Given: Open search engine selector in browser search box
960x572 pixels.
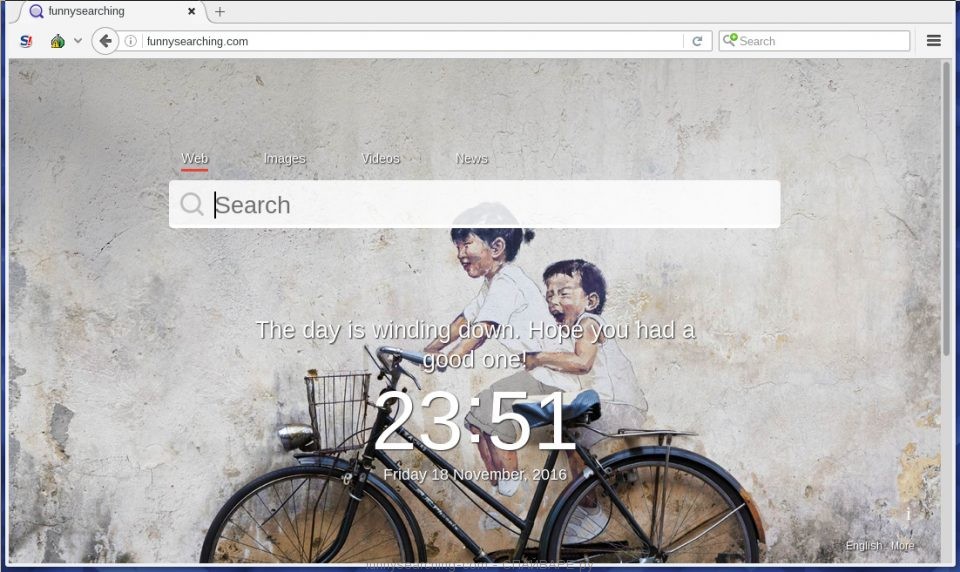Looking at the screenshot, I should point(731,41).
